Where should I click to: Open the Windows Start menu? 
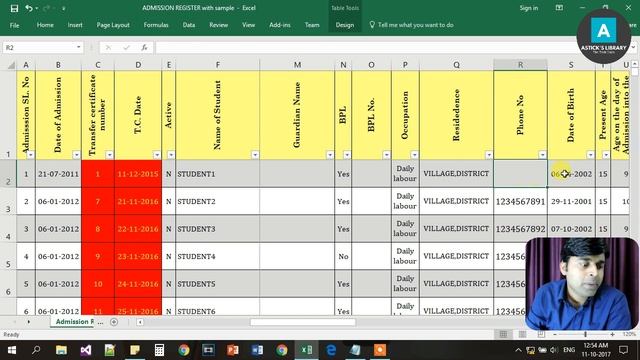pos(11,350)
